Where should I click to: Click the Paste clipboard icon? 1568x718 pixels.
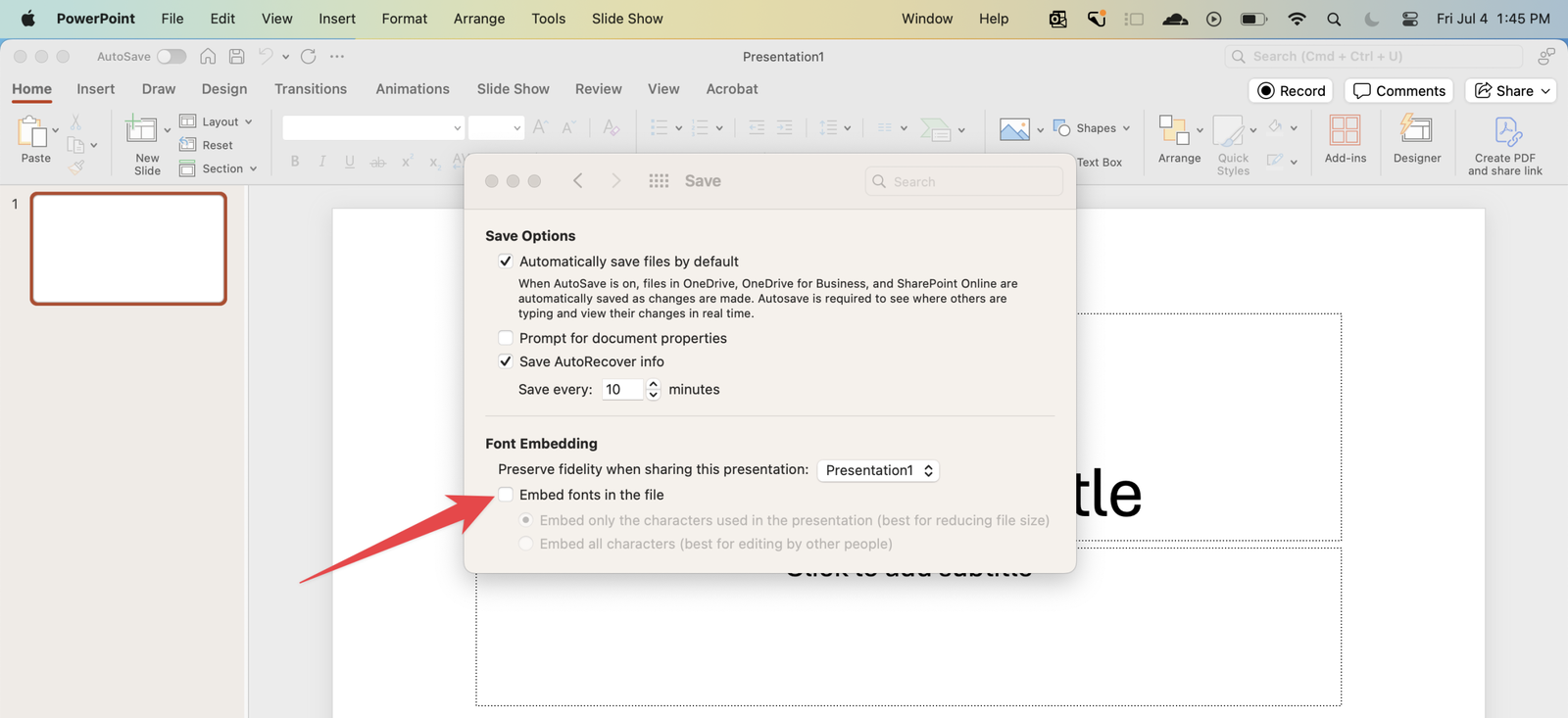click(x=33, y=130)
